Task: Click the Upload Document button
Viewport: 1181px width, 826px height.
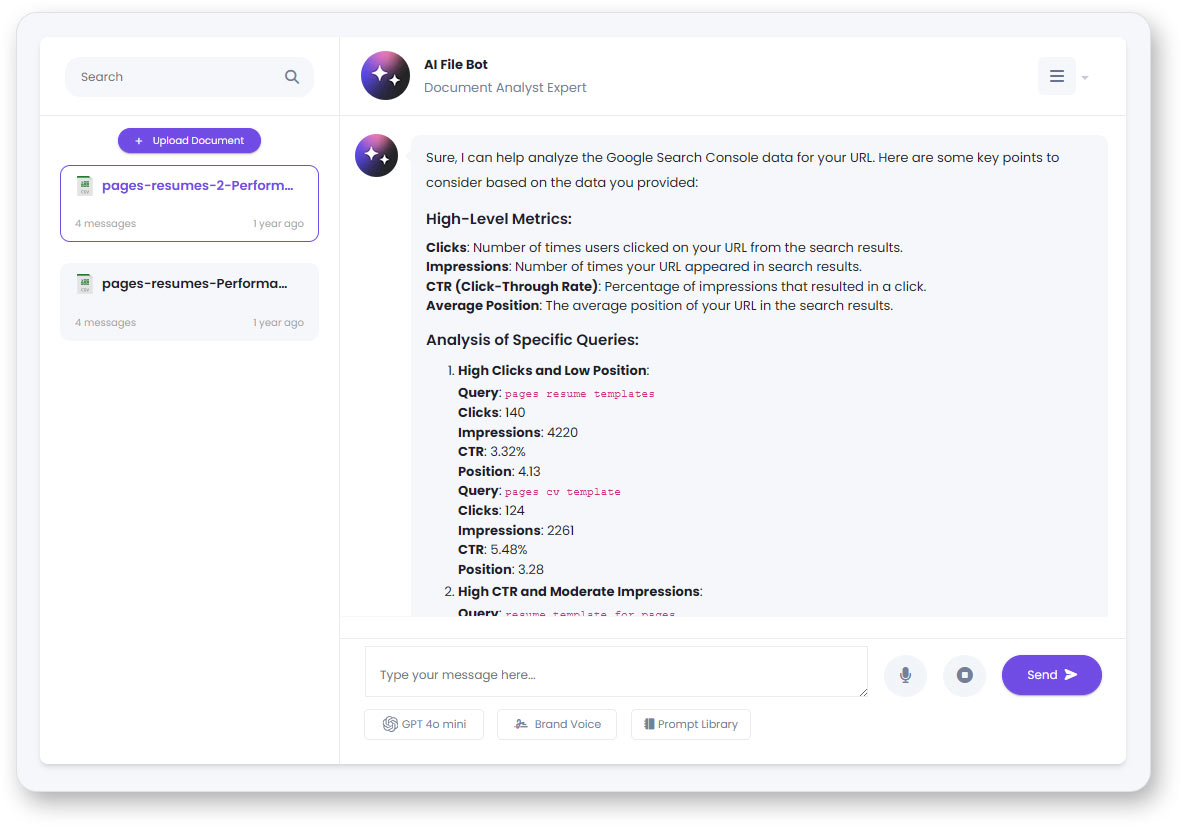Action: [189, 141]
